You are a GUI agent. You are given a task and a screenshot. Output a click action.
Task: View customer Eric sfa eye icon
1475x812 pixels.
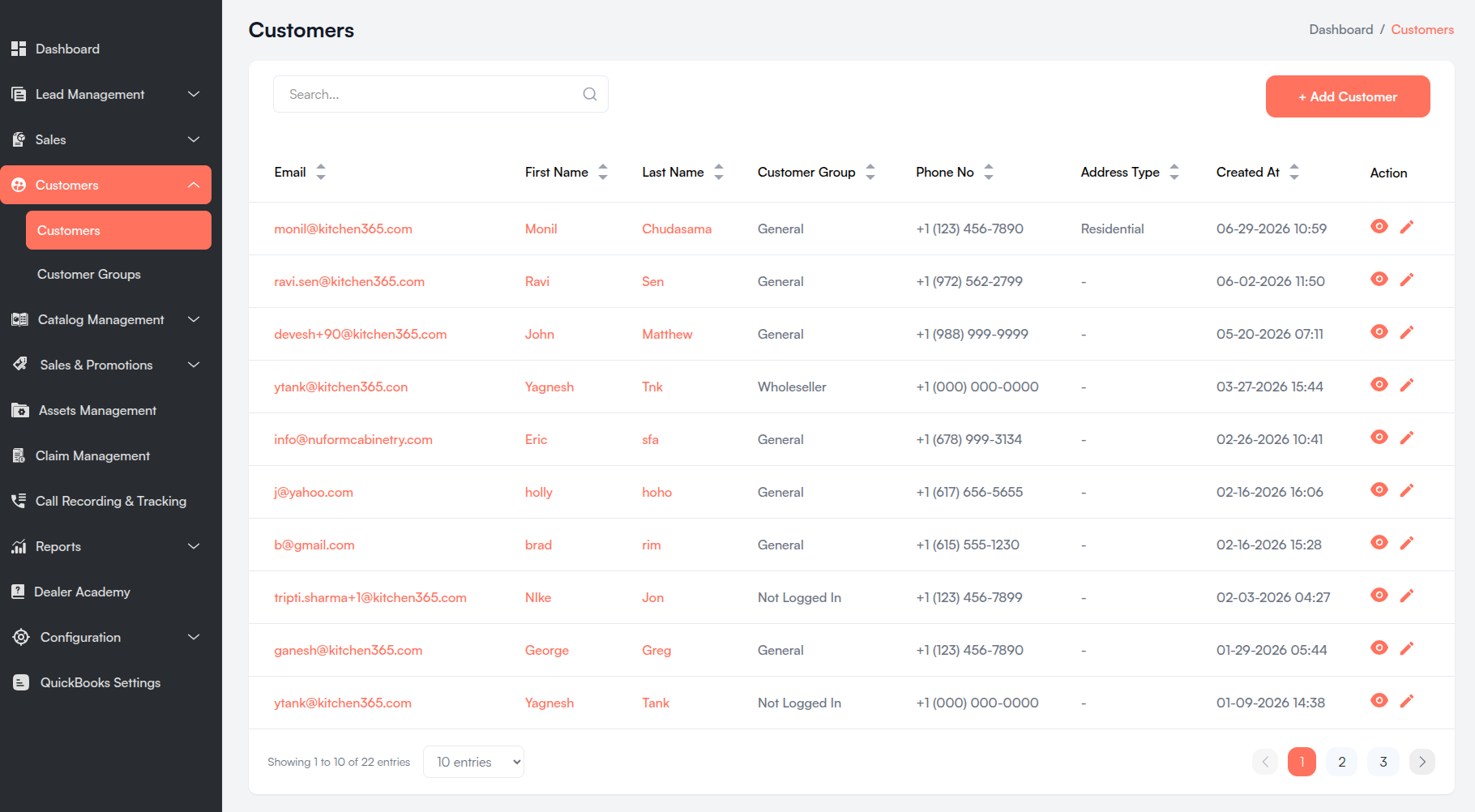(x=1379, y=437)
